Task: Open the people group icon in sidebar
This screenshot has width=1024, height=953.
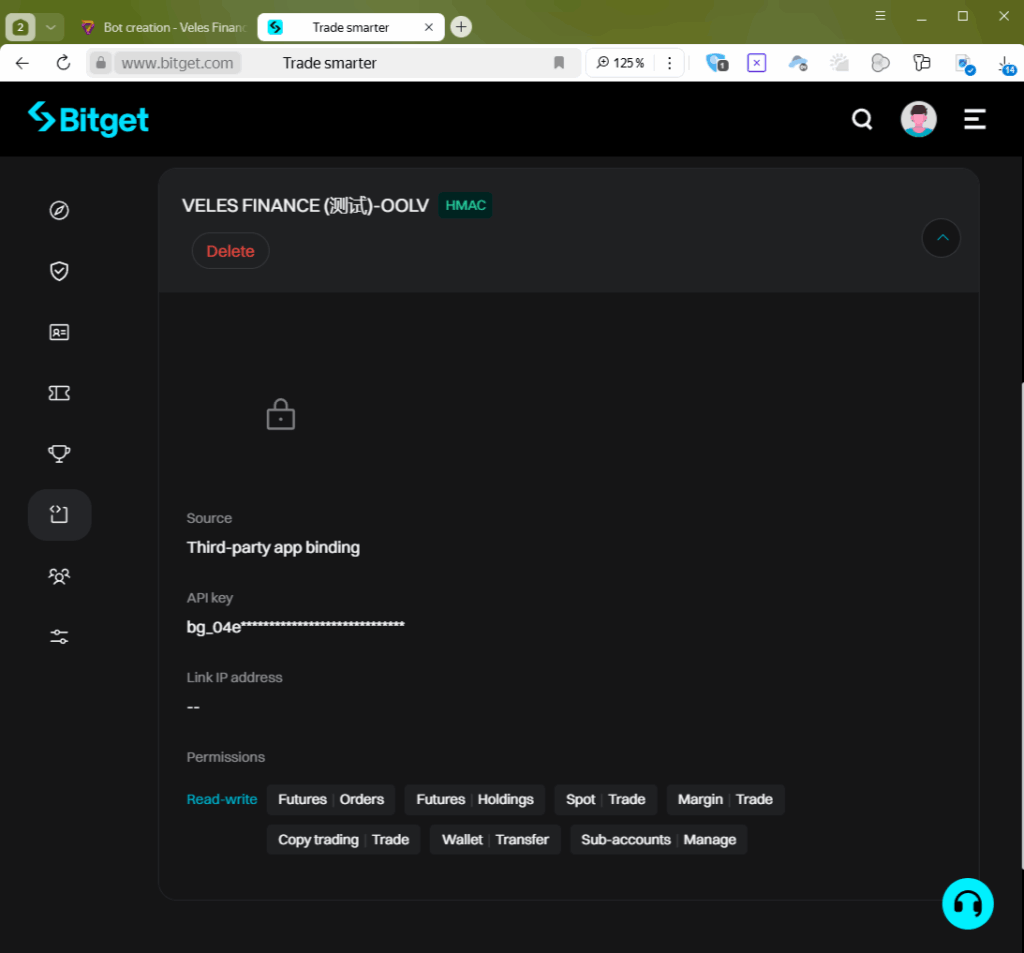Action: pyautogui.click(x=59, y=575)
